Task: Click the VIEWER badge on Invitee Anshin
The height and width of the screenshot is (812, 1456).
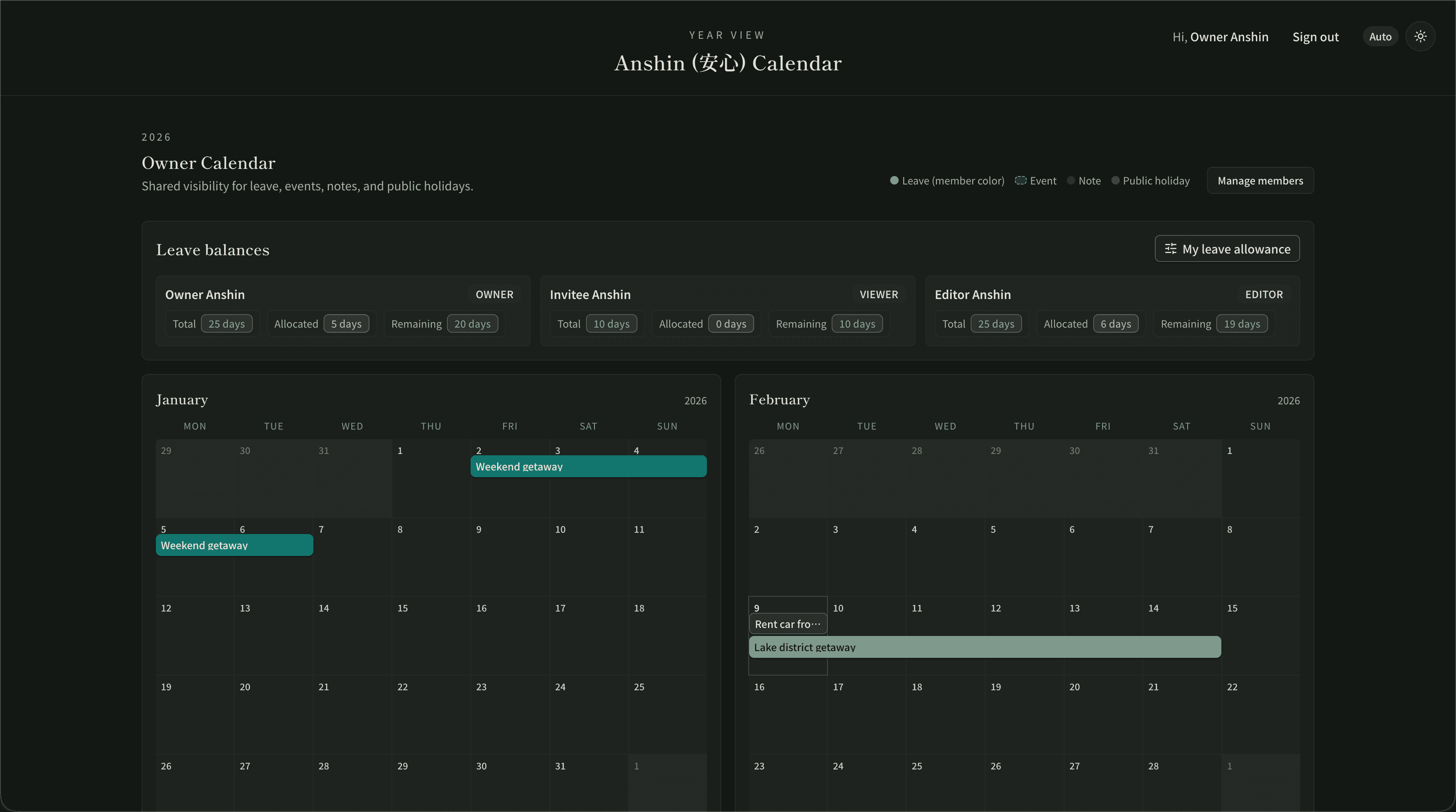Action: pyautogui.click(x=878, y=294)
